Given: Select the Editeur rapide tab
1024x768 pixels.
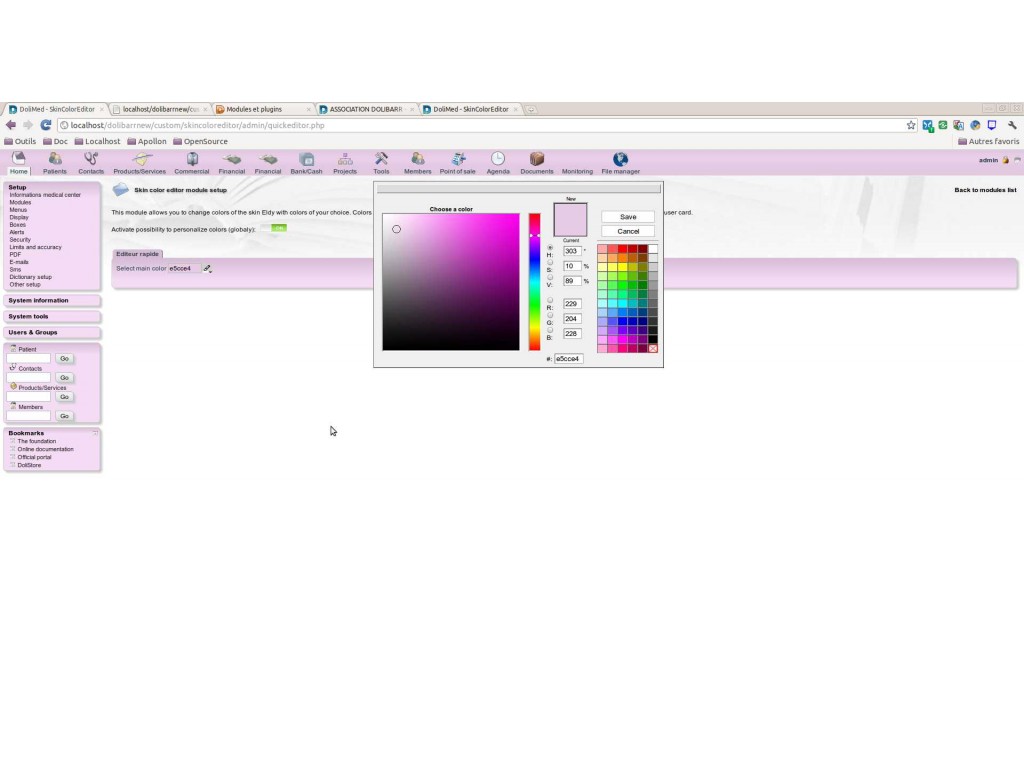Looking at the screenshot, I should [x=137, y=254].
